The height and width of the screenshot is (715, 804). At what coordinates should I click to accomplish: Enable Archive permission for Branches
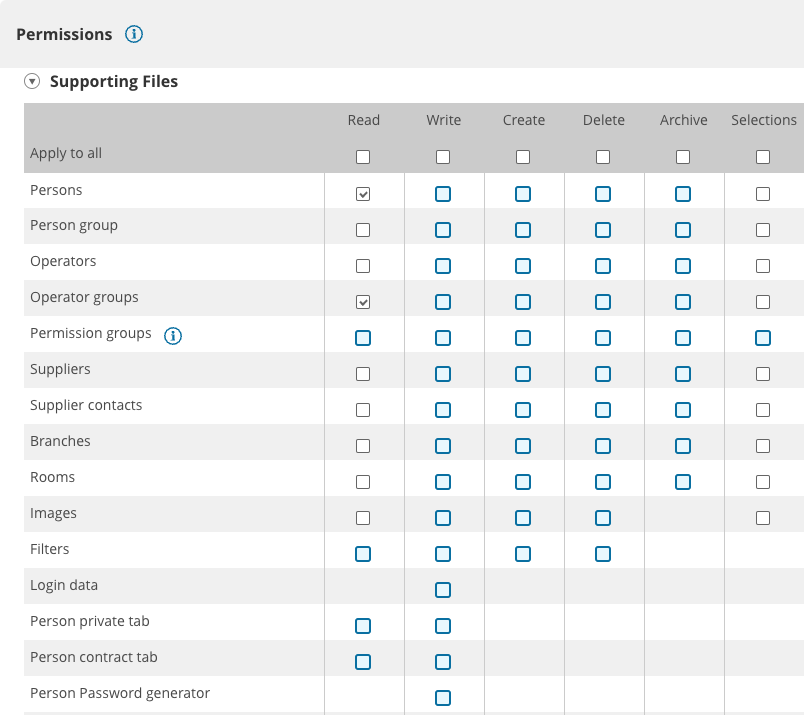tap(683, 445)
